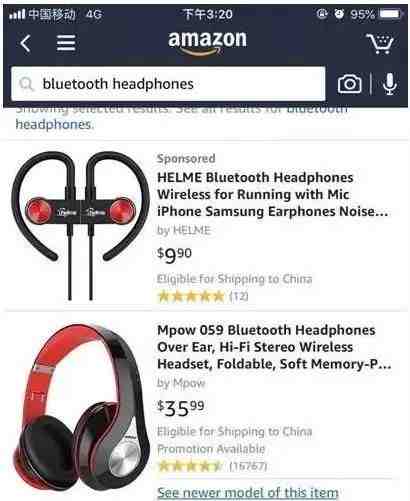Open See all results for bluetooth headphones link
The image size is (410, 501).
click(182, 116)
